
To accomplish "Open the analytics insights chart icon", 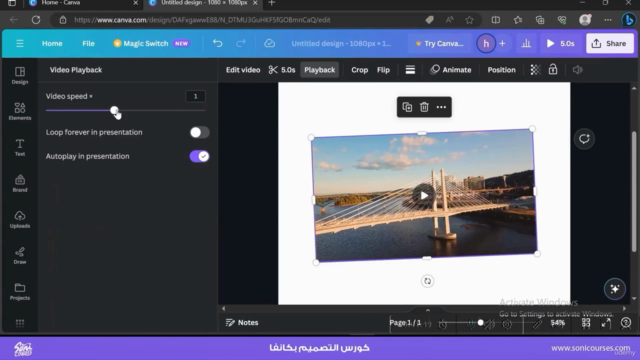I will [526, 43].
